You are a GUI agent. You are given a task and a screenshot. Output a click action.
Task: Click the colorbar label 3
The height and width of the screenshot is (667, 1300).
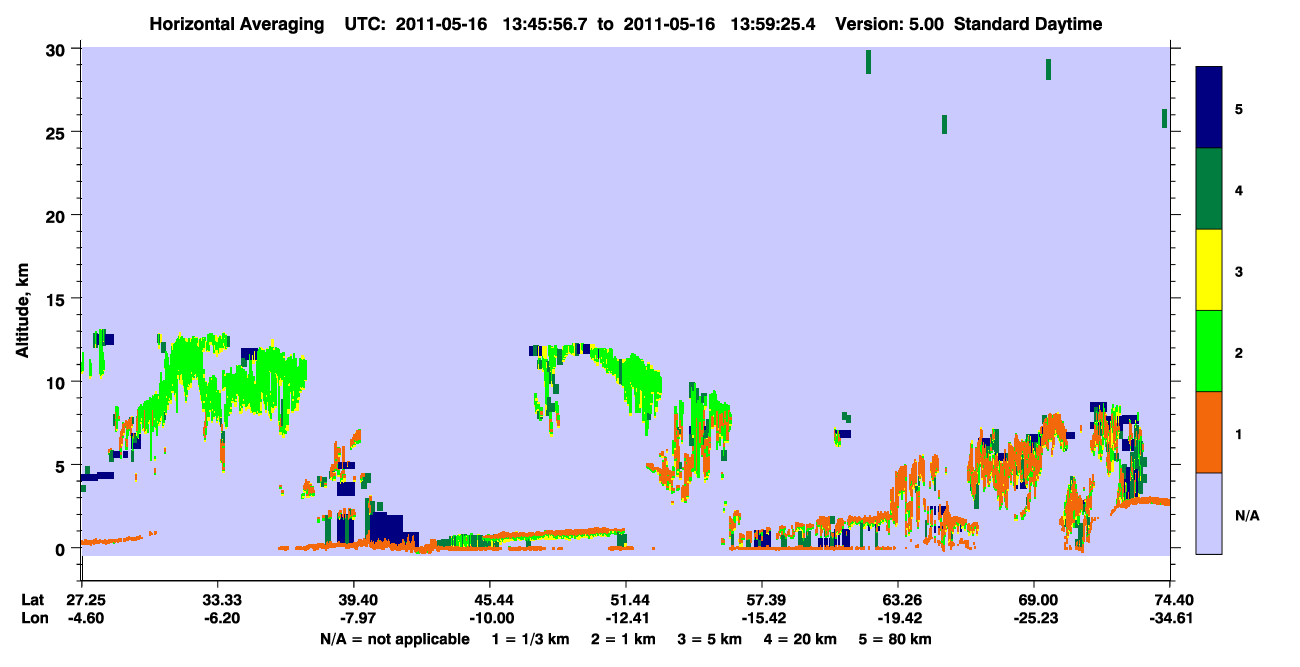coord(1238,271)
